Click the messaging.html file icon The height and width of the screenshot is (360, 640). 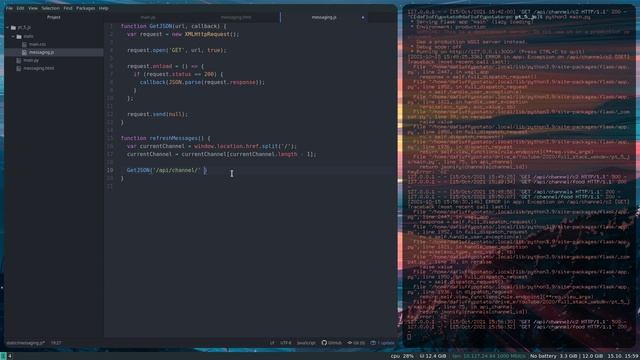(x=19, y=69)
